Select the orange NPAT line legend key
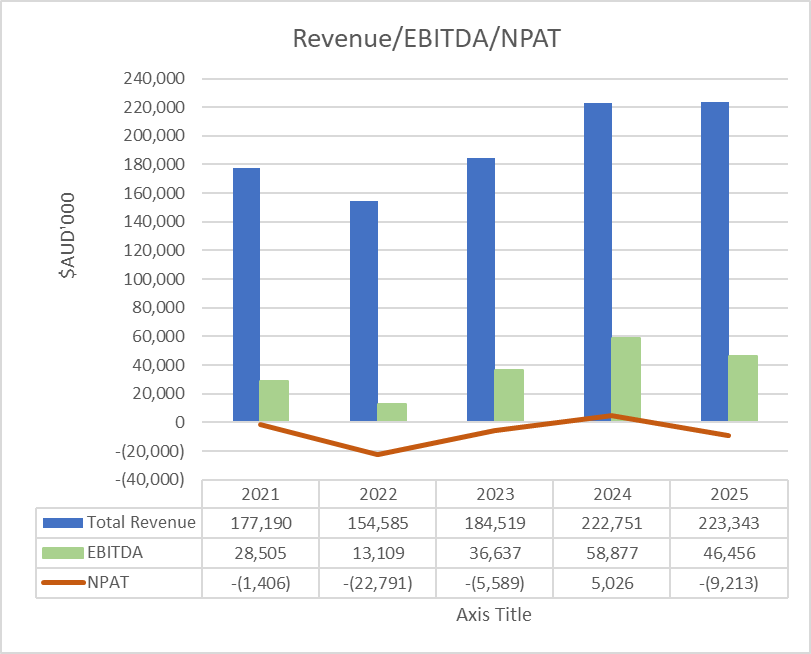 62,579
